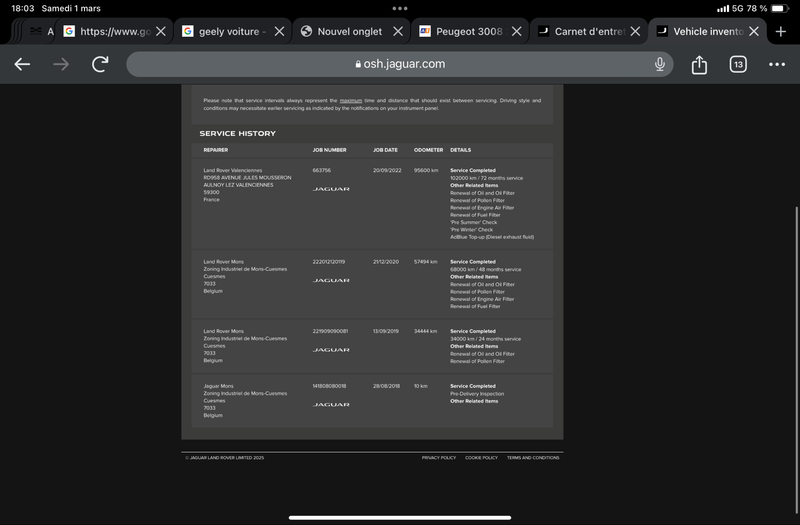Select job number 221909090081
Viewport: 800px width, 525px height.
(330, 331)
